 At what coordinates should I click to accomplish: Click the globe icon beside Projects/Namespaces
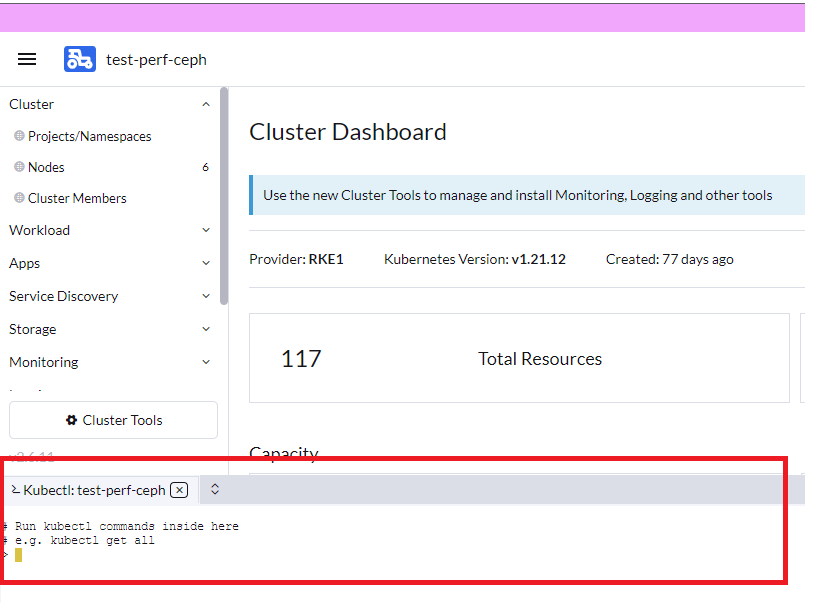[x=19, y=136]
